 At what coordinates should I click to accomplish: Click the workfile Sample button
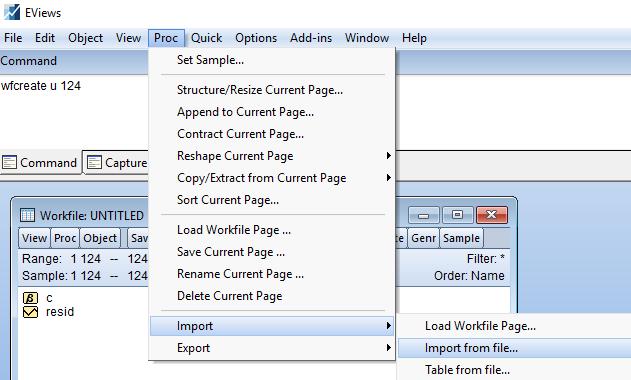(x=461, y=238)
